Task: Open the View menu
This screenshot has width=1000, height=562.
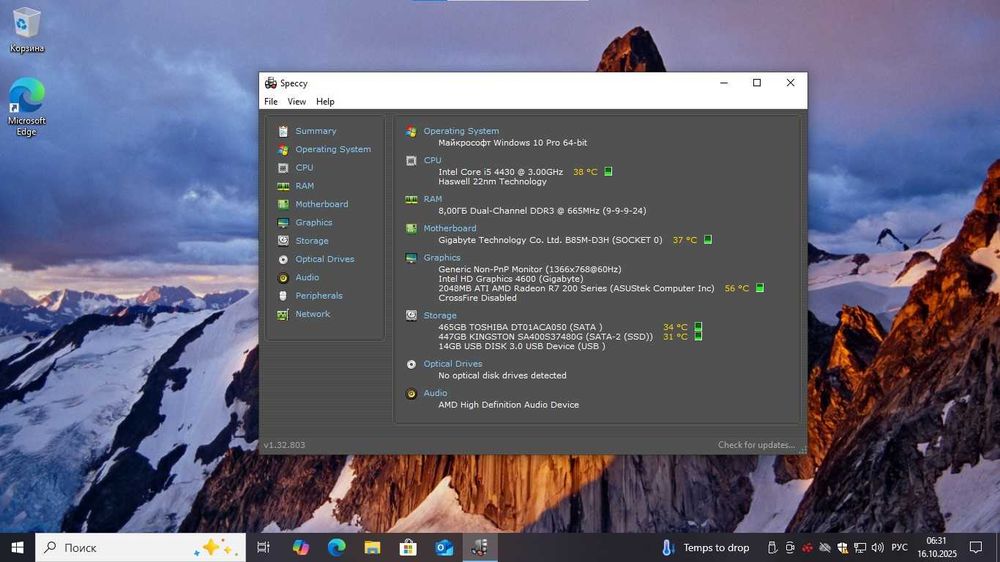Action: pos(297,101)
